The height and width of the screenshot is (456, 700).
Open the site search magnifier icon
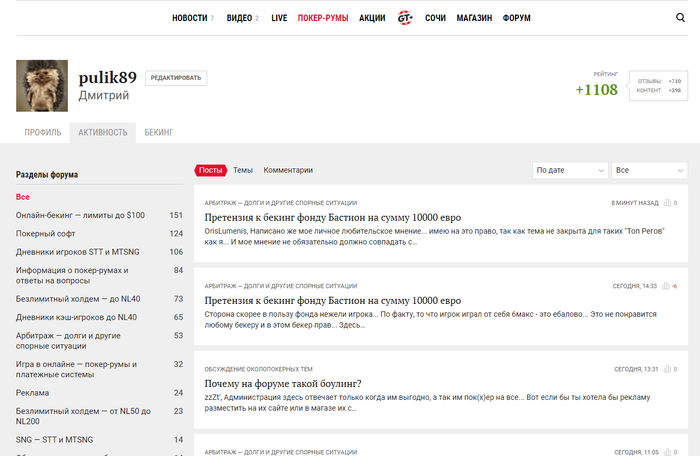click(680, 17)
